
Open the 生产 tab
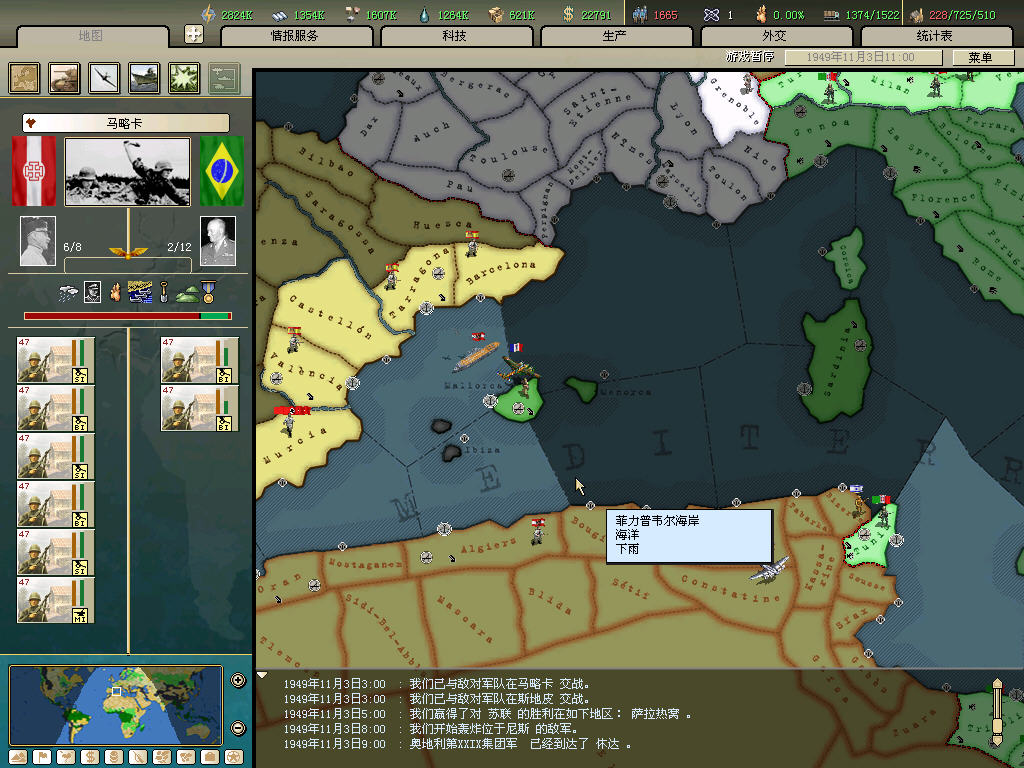(x=615, y=35)
